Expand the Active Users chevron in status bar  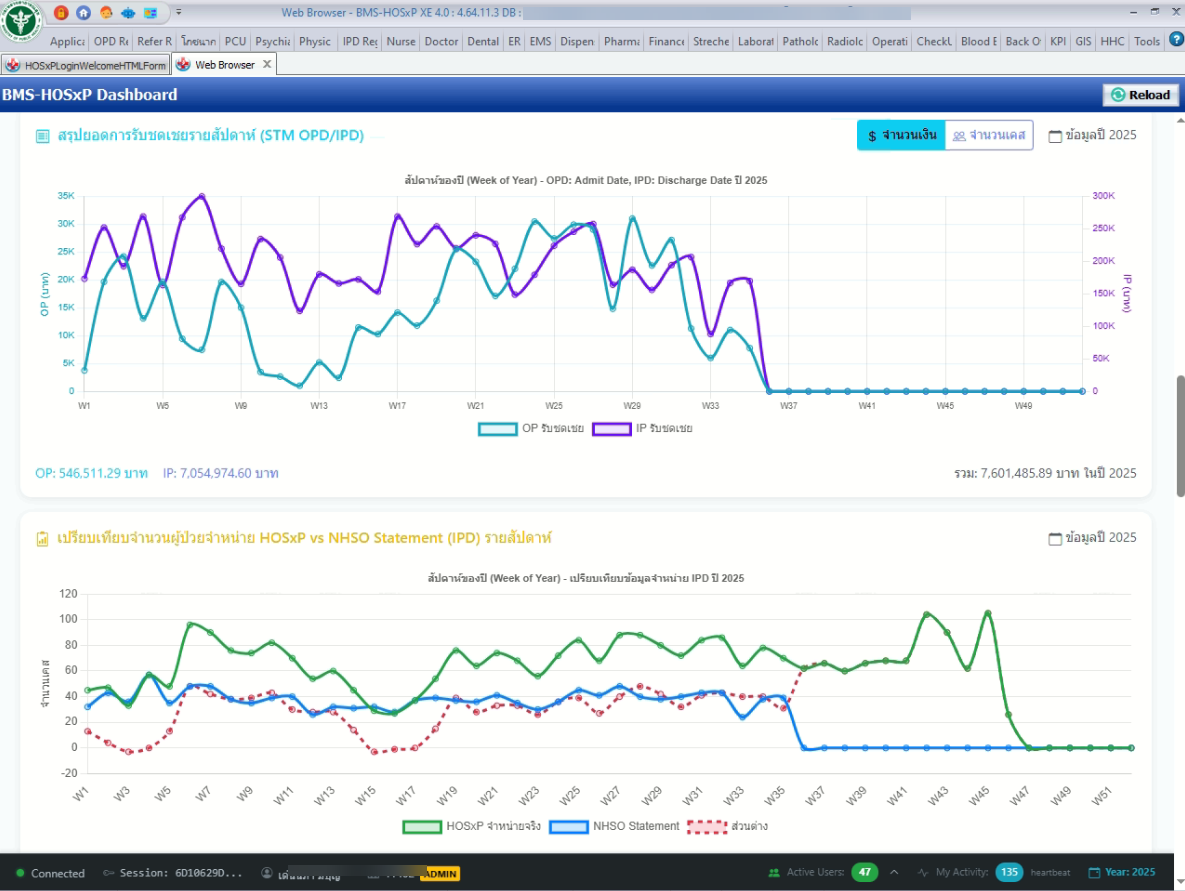pos(894,872)
